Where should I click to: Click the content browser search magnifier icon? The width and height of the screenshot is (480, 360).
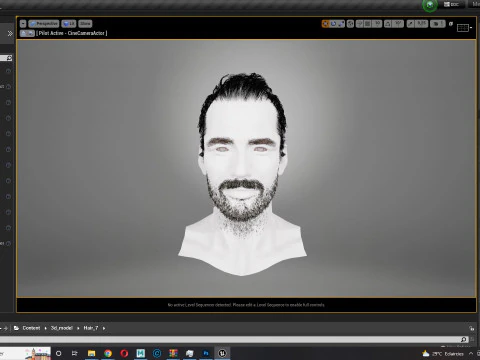(x=464, y=339)
